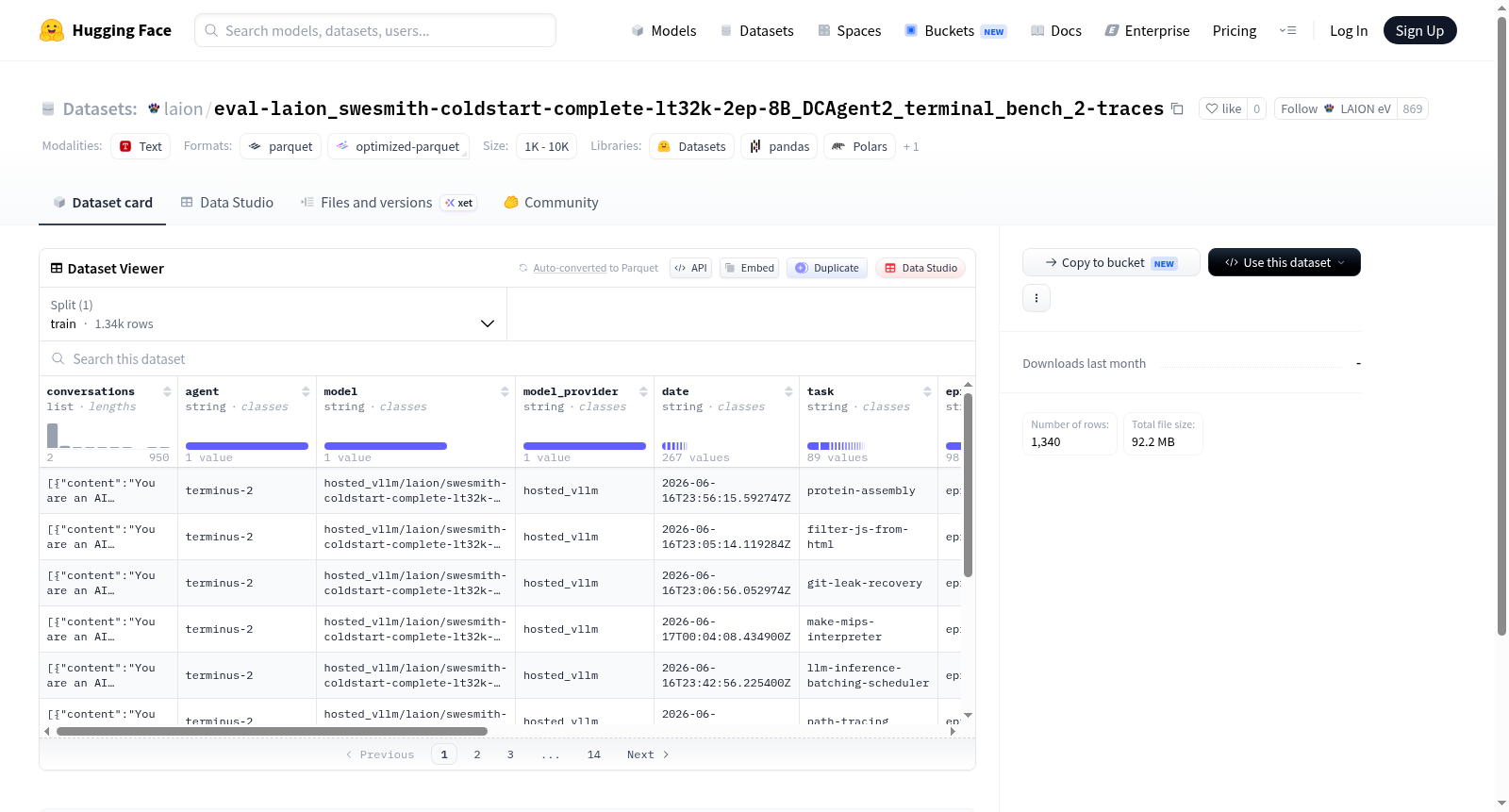Select the 1K - 10K size tag
1509x812 pixels.
tap(547, 146)
